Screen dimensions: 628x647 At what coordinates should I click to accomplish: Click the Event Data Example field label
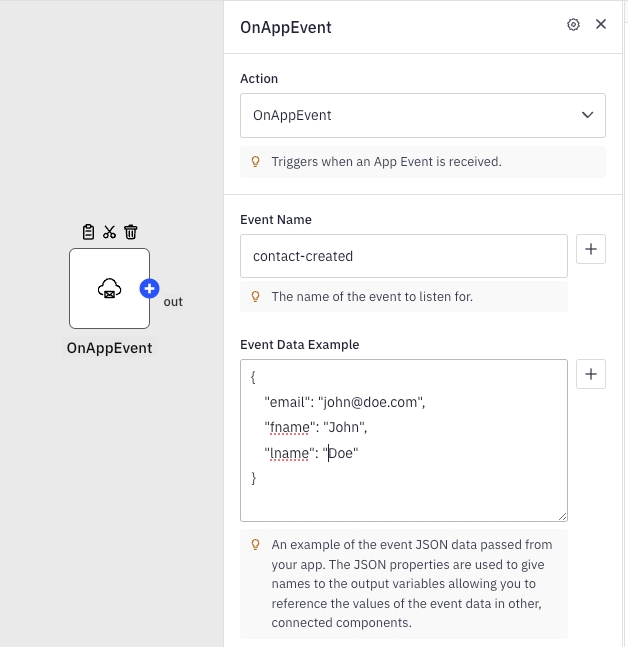(299, 344)
